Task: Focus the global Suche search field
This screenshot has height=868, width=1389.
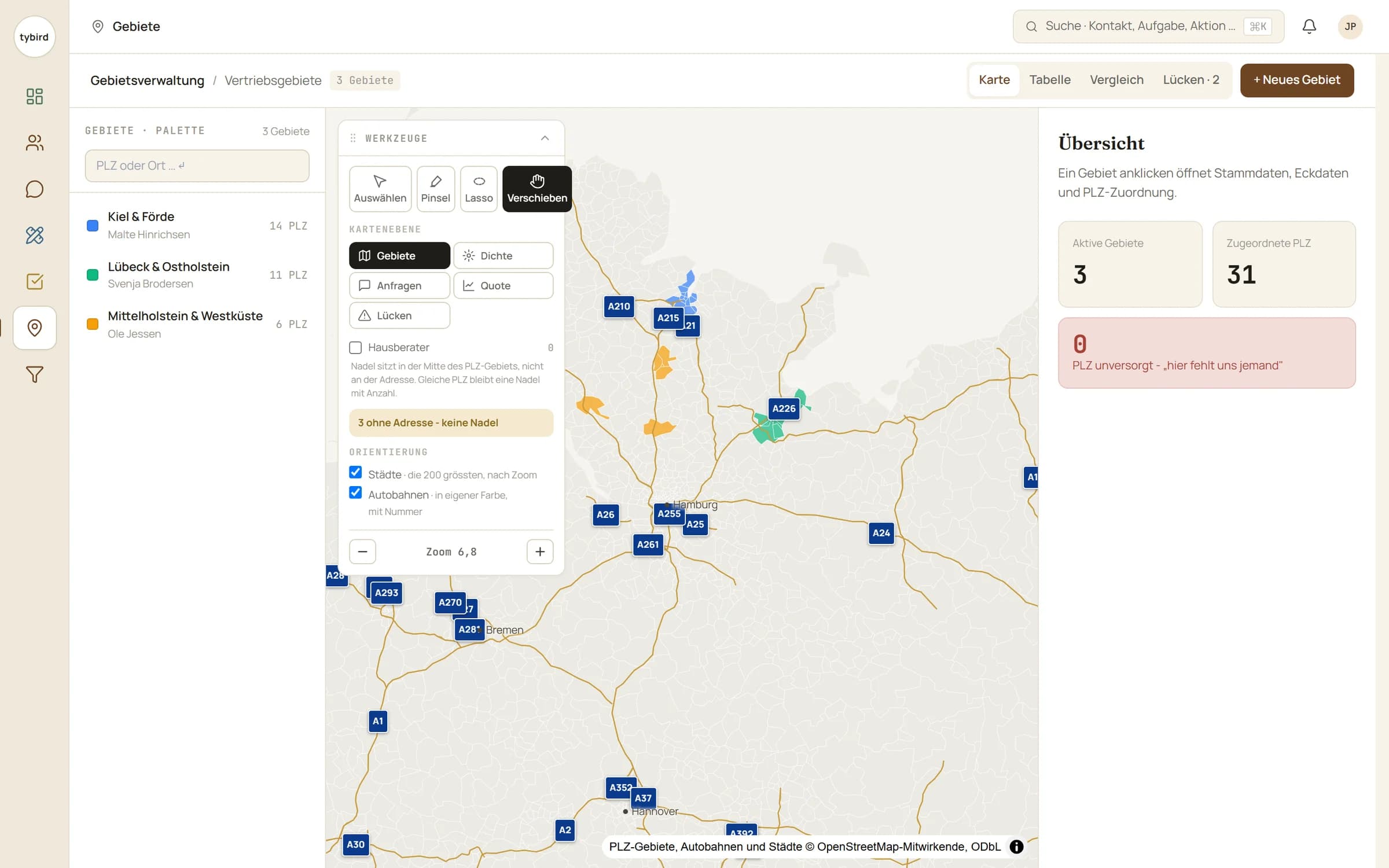Action: (x=1148, y=27)
